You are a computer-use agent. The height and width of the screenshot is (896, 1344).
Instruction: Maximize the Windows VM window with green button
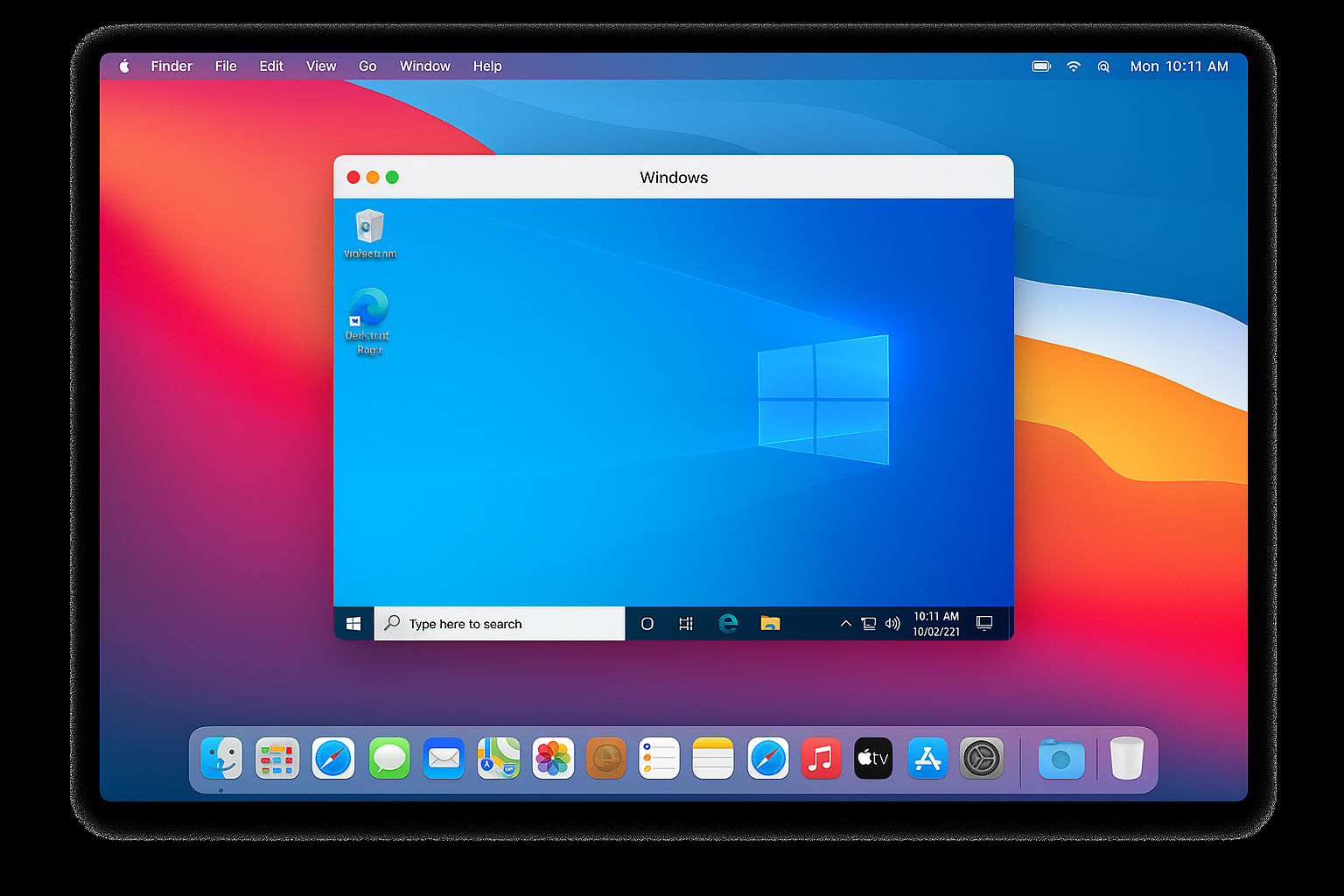coord(392,178)
